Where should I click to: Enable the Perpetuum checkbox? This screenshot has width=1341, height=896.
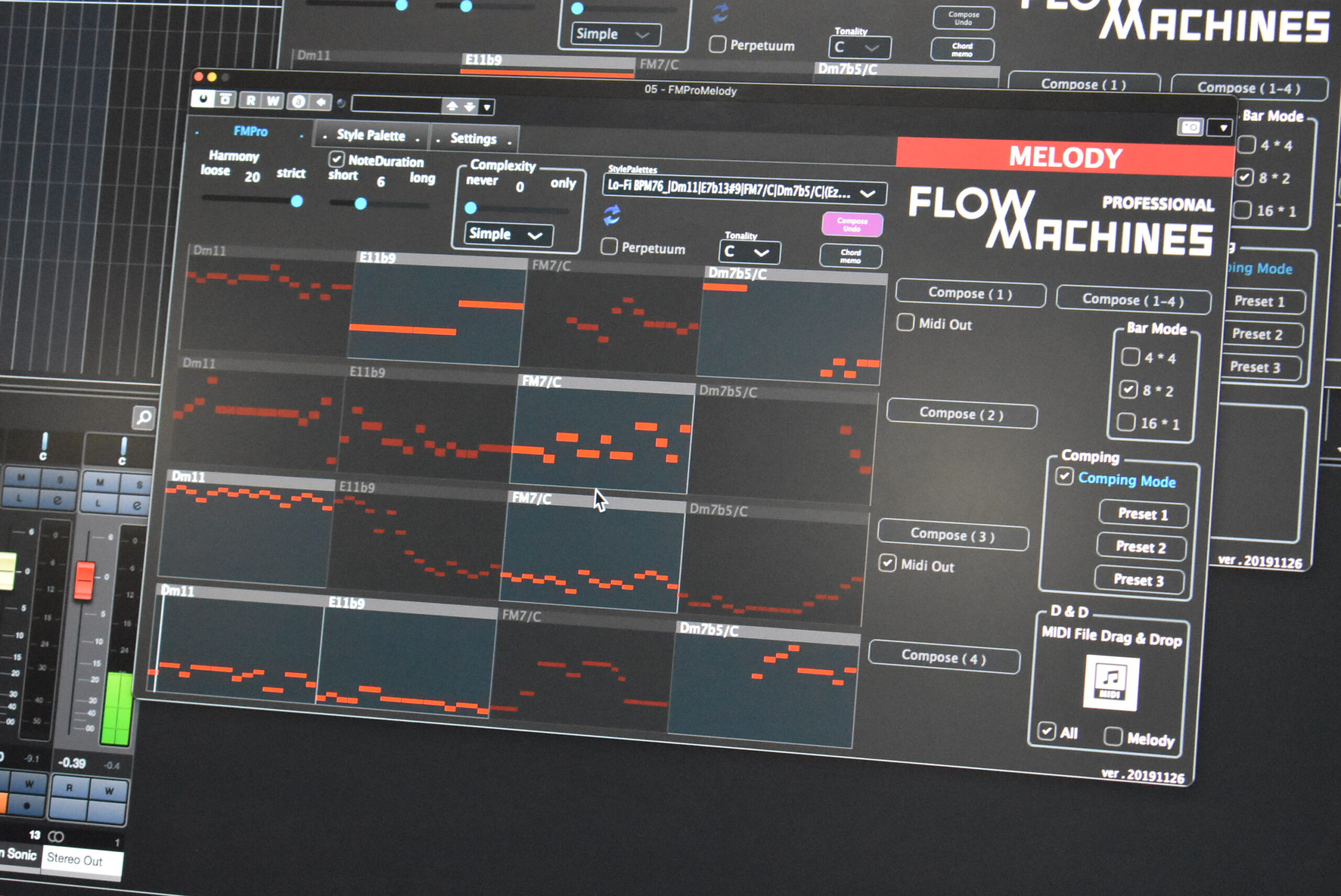pos(609,246)
